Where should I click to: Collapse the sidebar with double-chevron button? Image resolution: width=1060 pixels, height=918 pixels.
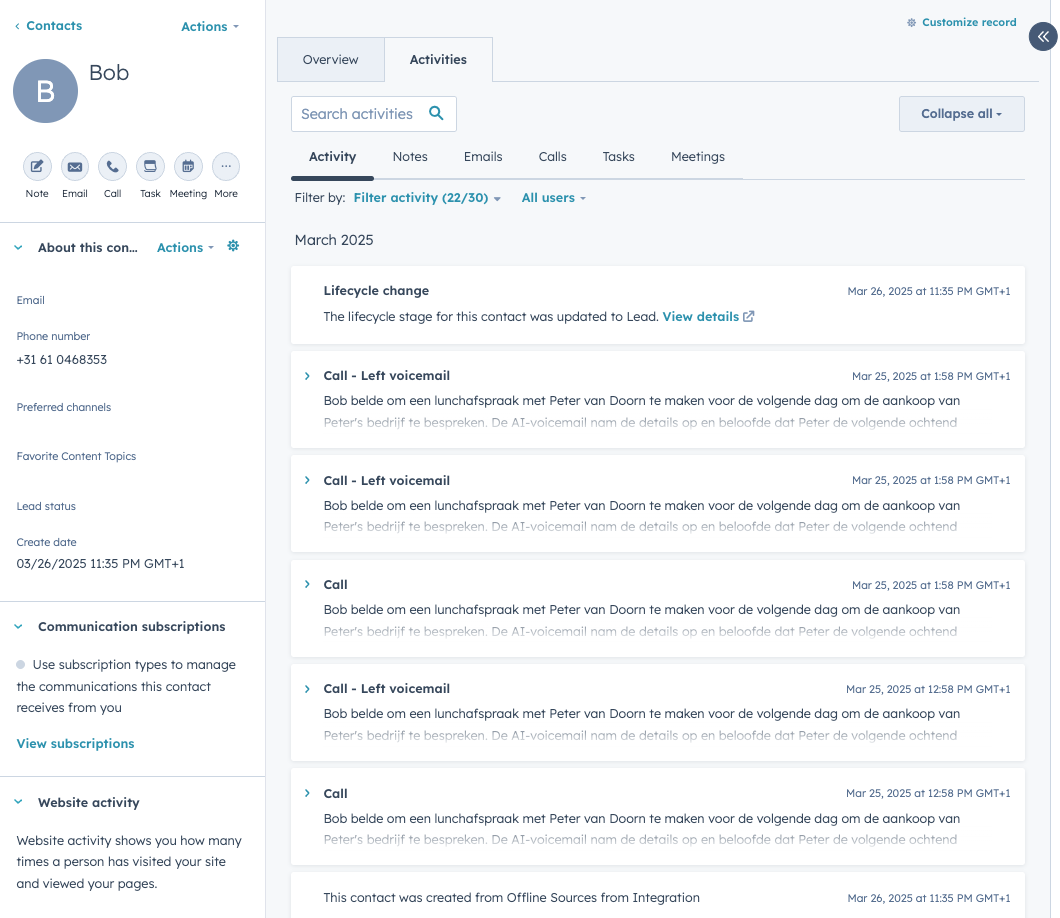[1042, 36]
